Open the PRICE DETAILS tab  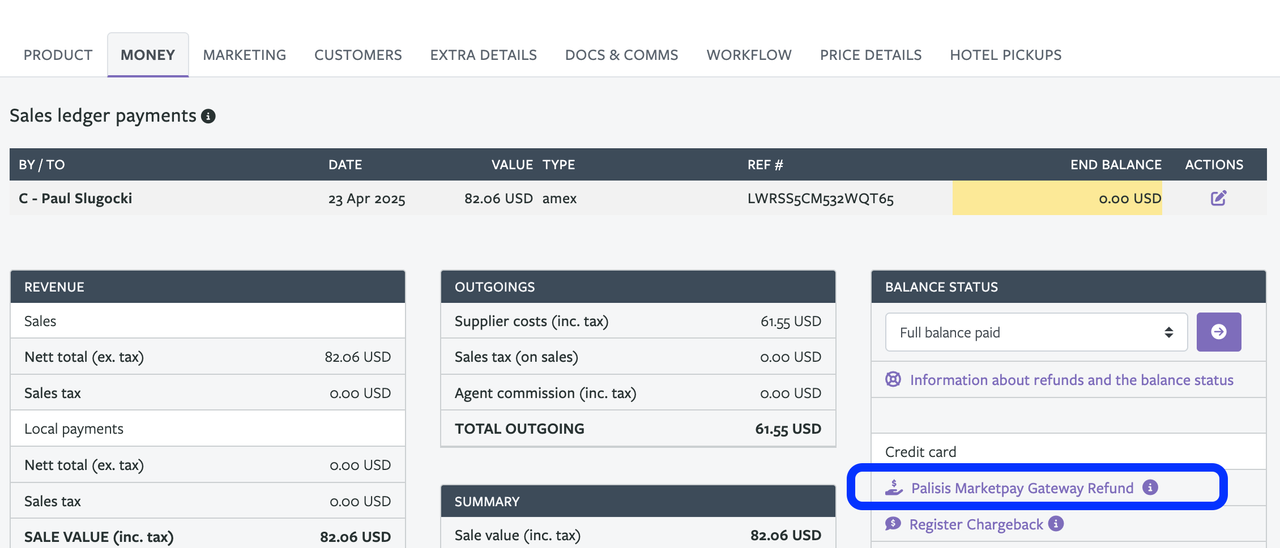(x=871, y=55)
